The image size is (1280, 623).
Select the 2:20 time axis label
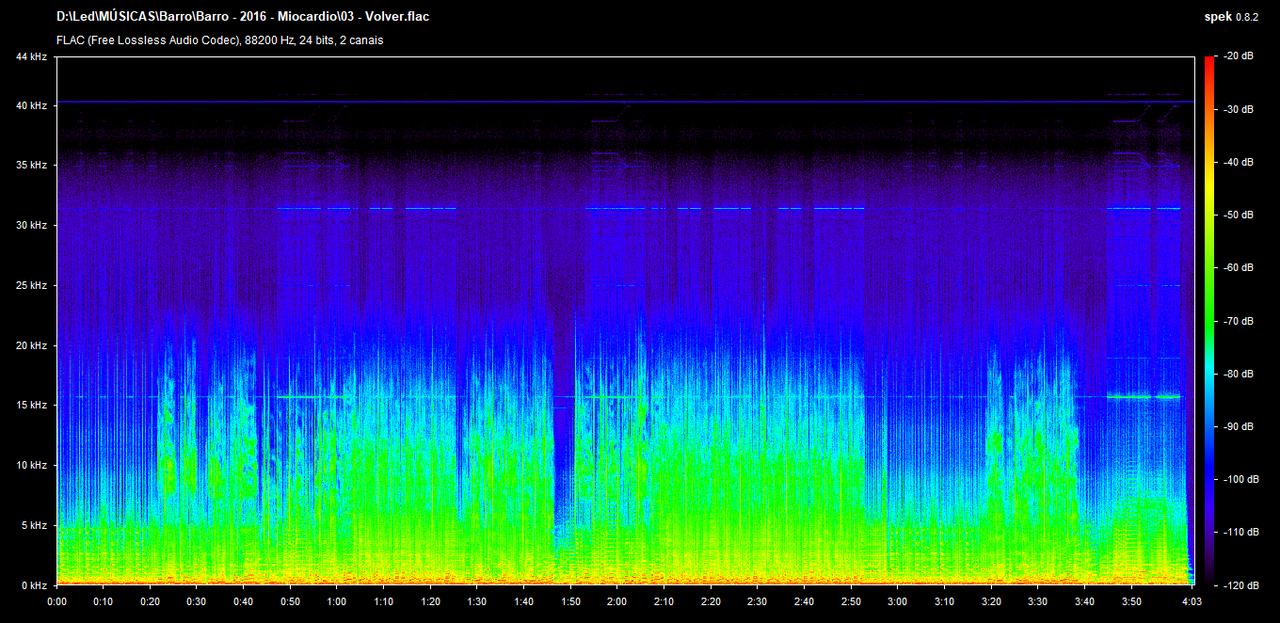(x=711, y=602)
